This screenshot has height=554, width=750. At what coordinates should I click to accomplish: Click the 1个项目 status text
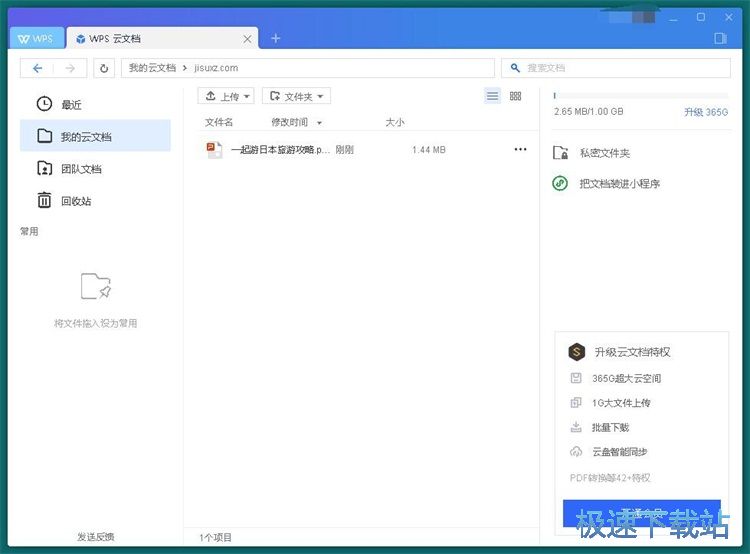point(216,537)
